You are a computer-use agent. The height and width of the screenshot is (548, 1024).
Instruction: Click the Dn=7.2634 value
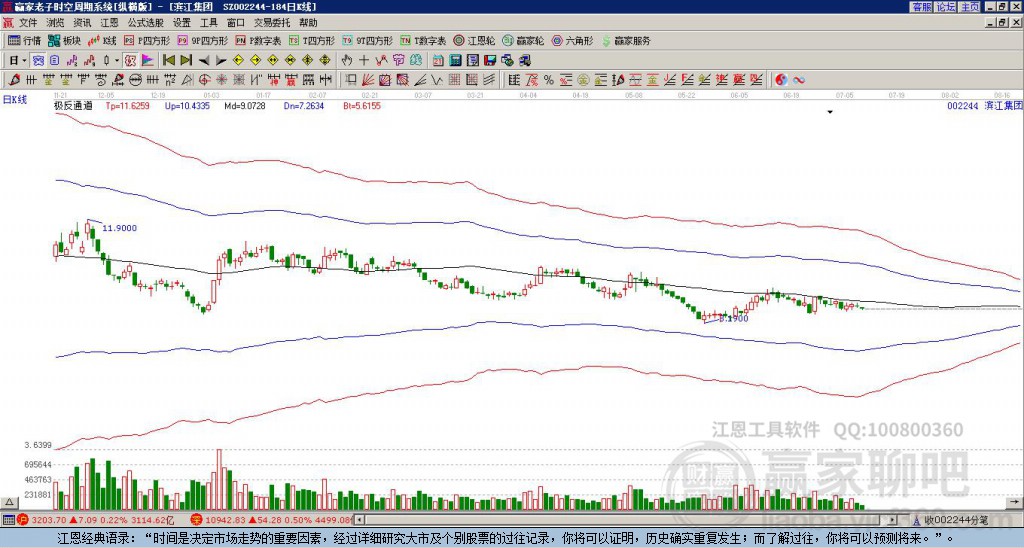[302, 105]
